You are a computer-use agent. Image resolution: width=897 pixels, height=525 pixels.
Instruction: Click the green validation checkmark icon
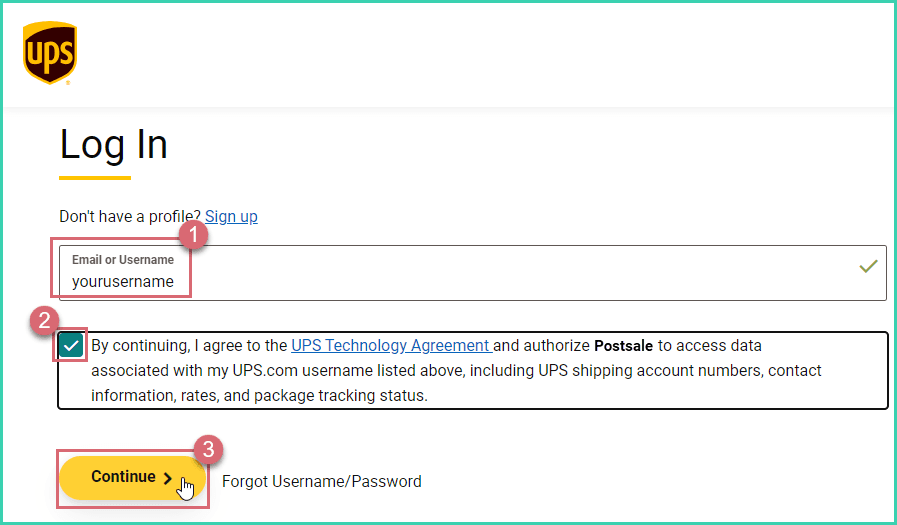[868, 266]
